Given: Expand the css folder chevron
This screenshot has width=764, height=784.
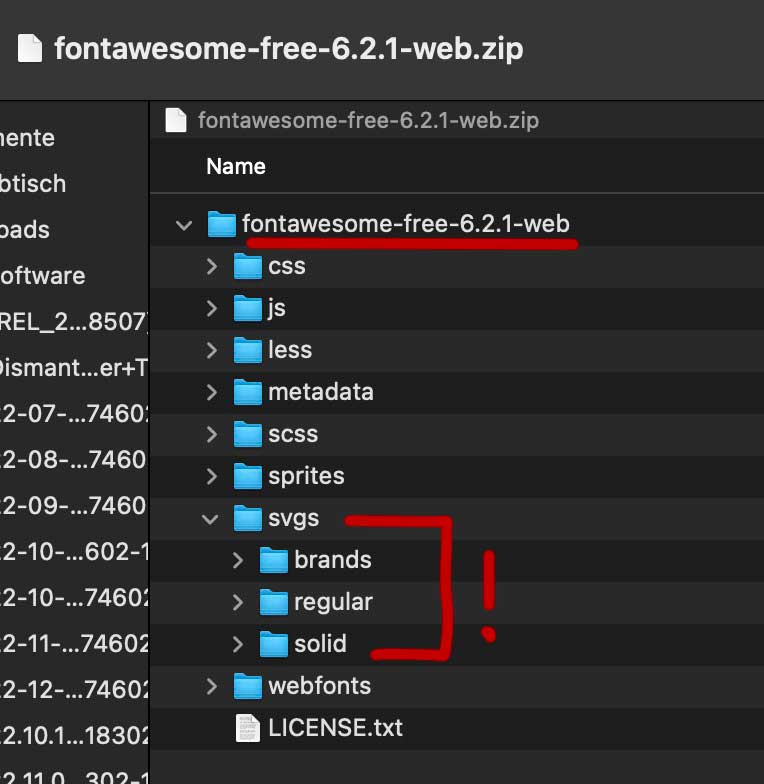Looking at the screenshot, I should 212,266.
